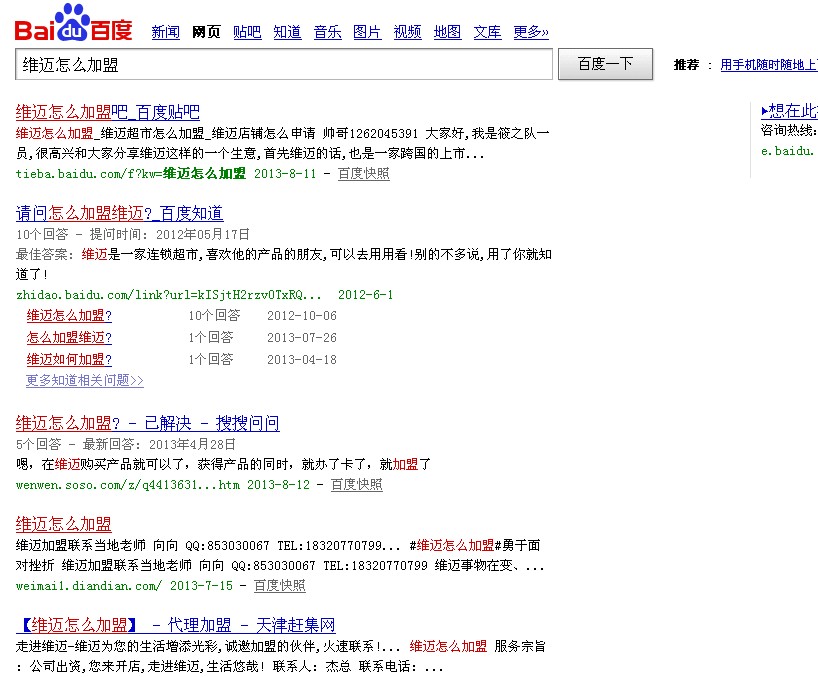Click the date 2012-10-06 in the sub-question list
818x677 pixels.
click(x=302, y=316)
